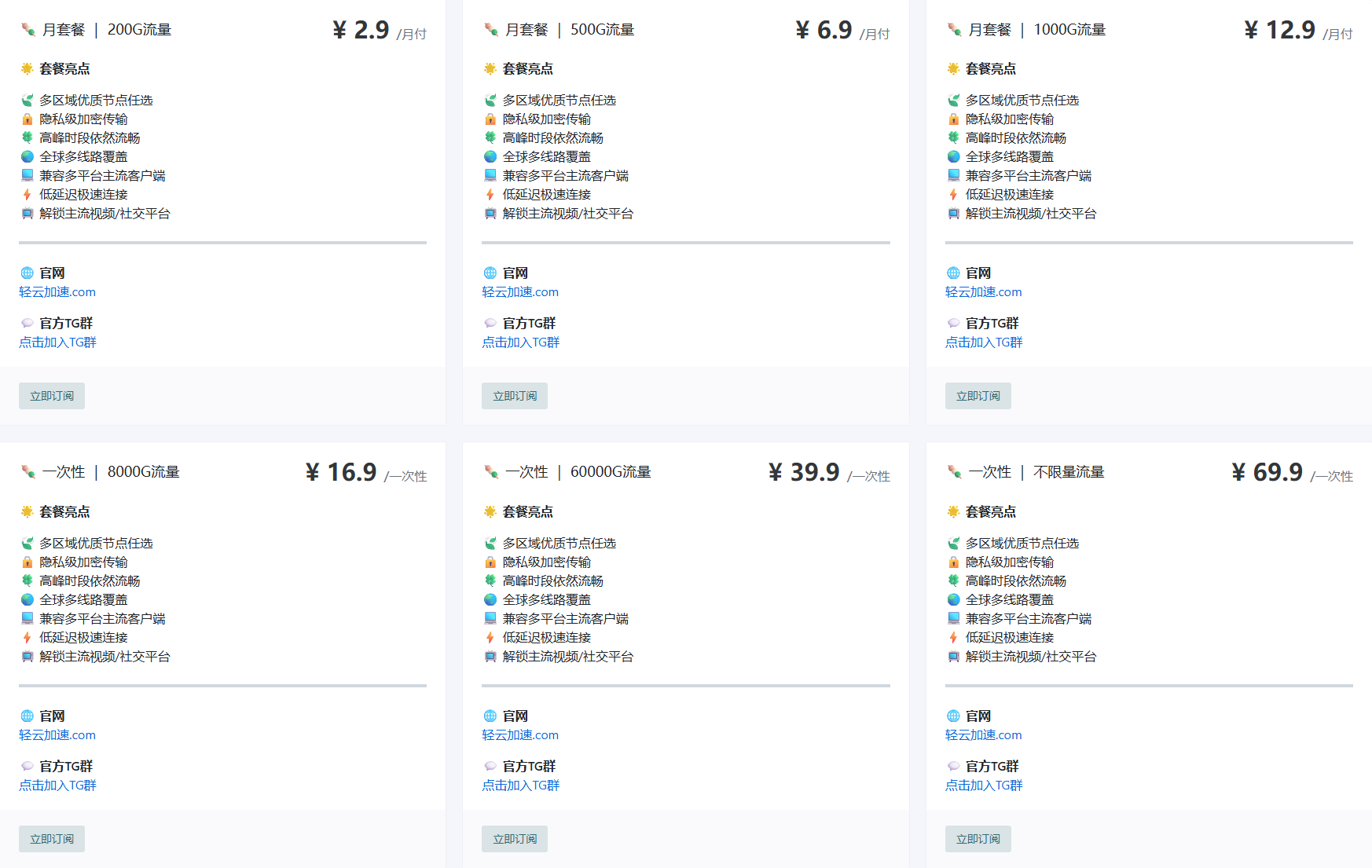Open 轻云加速.com link in 不限量流量 plan
The width and height of the screenshot is (1372, 868).
pos(983,735)
